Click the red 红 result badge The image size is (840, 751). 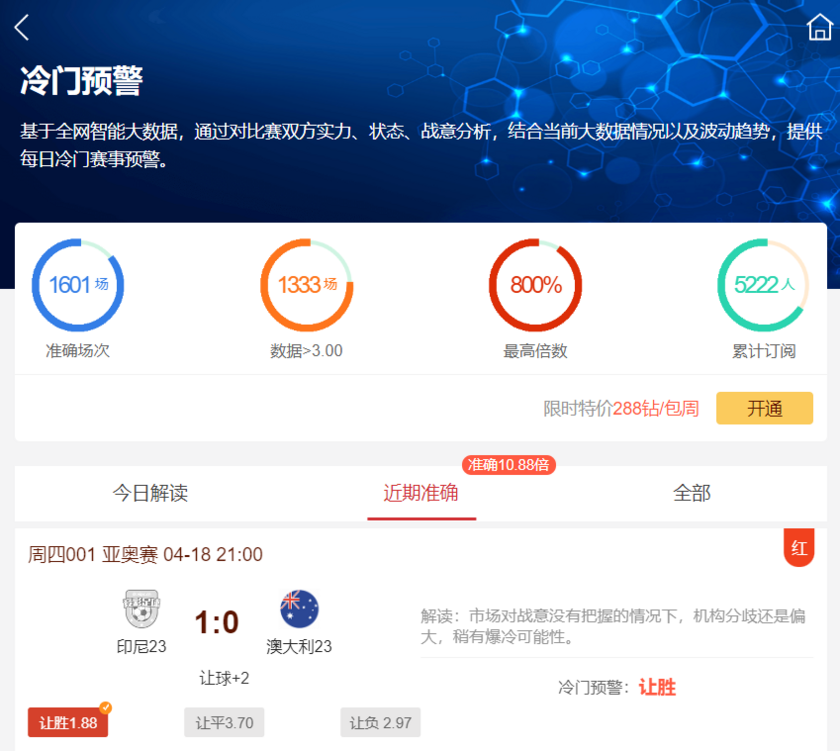point(799,547)
